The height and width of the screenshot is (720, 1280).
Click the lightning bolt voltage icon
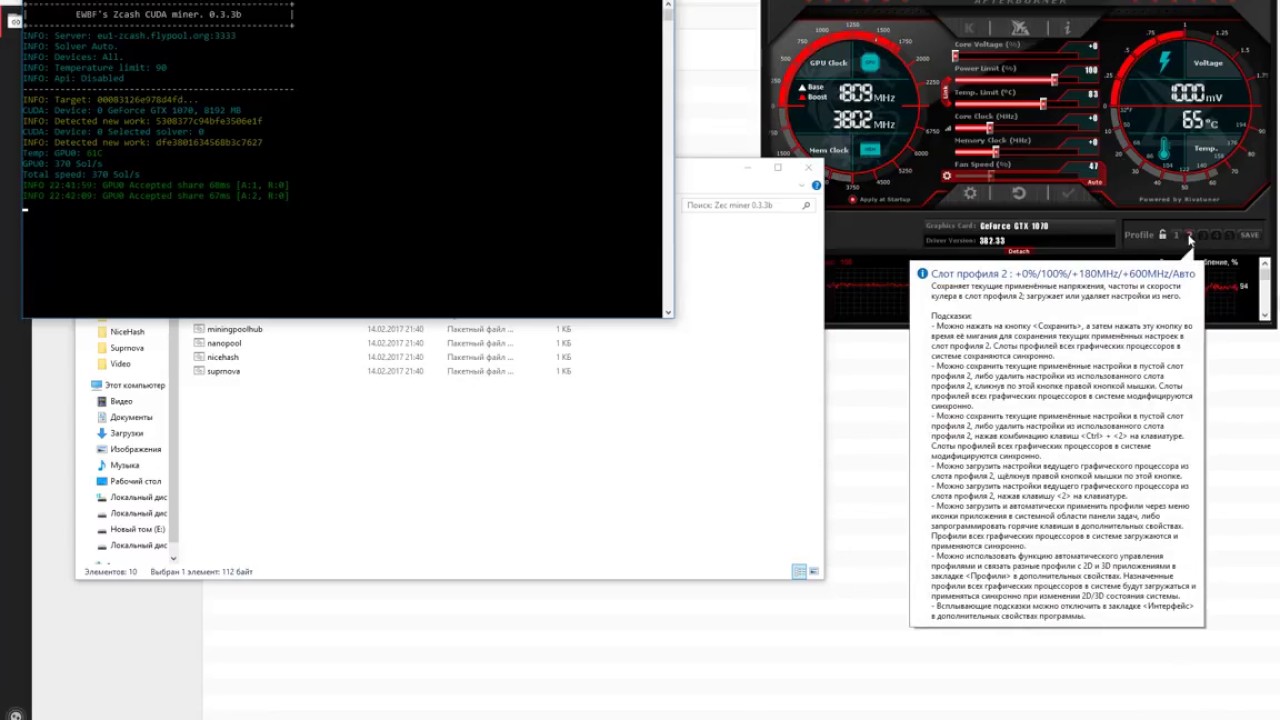point(1165,61)
